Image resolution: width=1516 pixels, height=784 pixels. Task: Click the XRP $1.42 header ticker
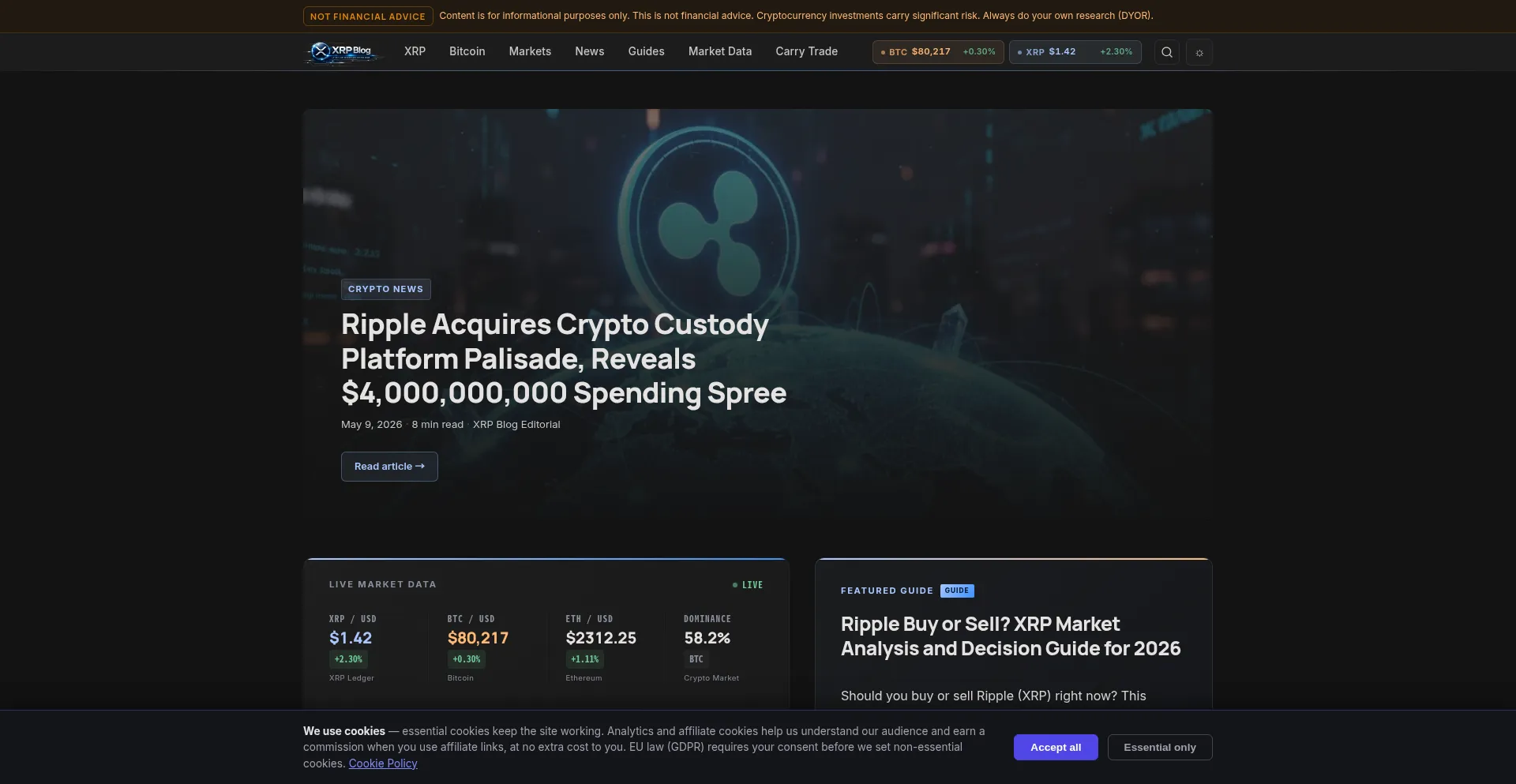1075,52
